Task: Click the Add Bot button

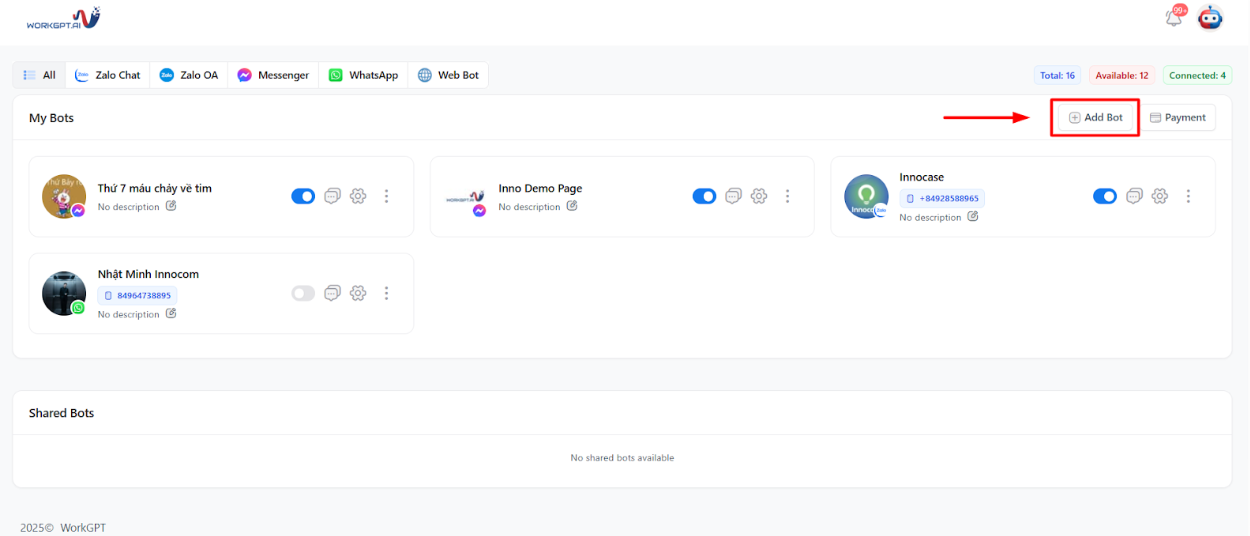Action: [1096, 117]
